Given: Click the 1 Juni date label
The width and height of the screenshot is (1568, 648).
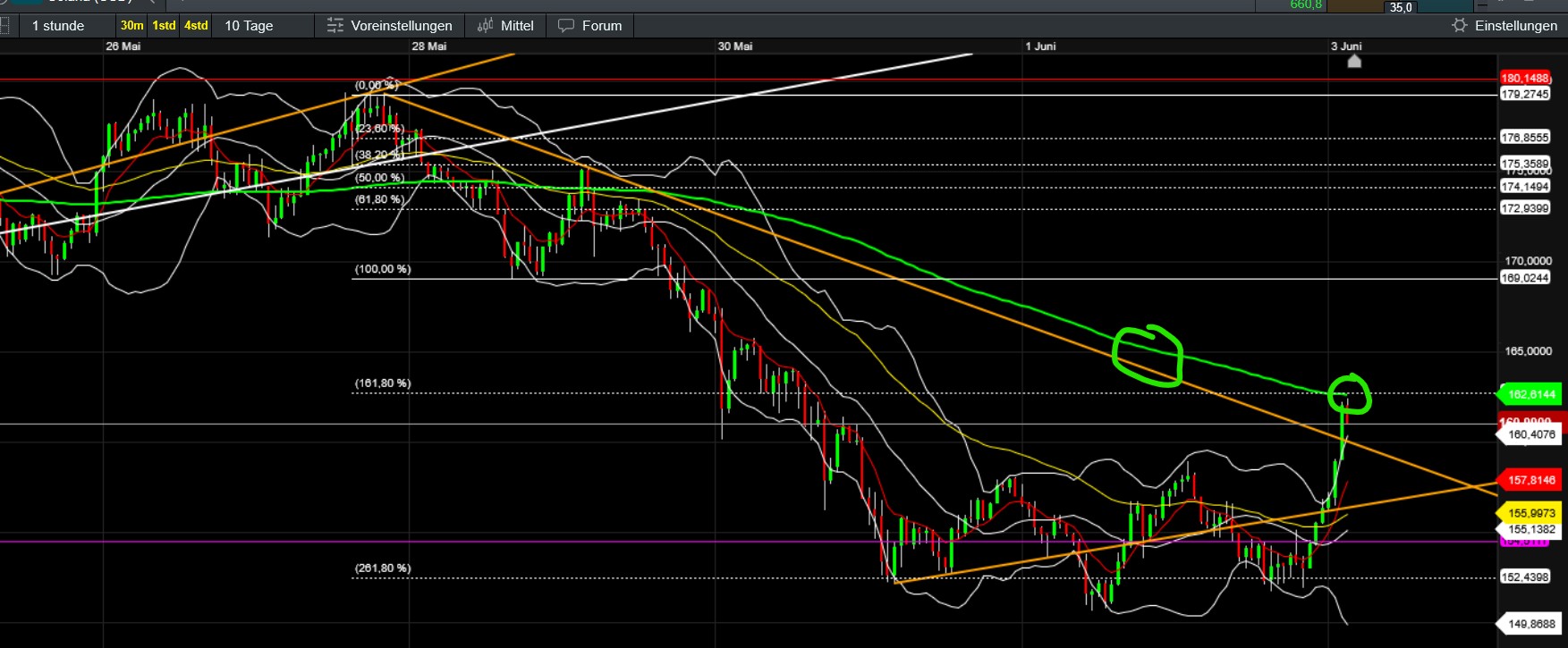Looking at the screenshot, I should click(1041, 46).
